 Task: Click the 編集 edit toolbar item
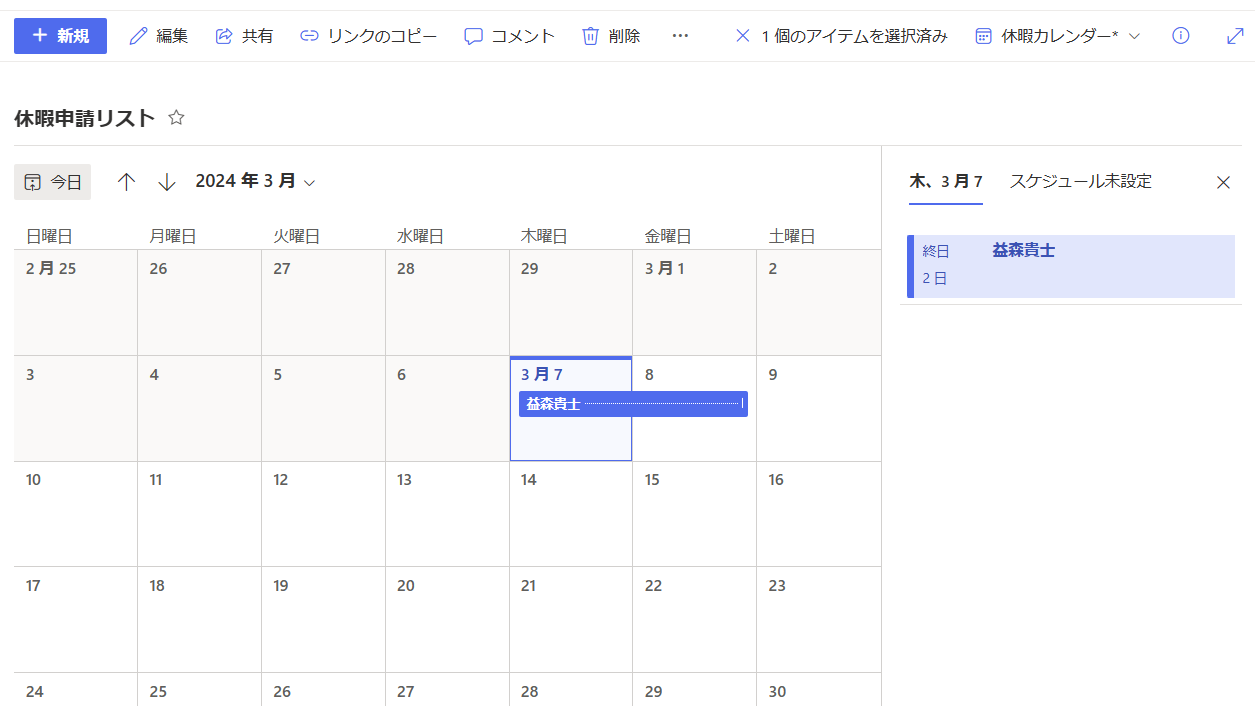coord(159,36)
